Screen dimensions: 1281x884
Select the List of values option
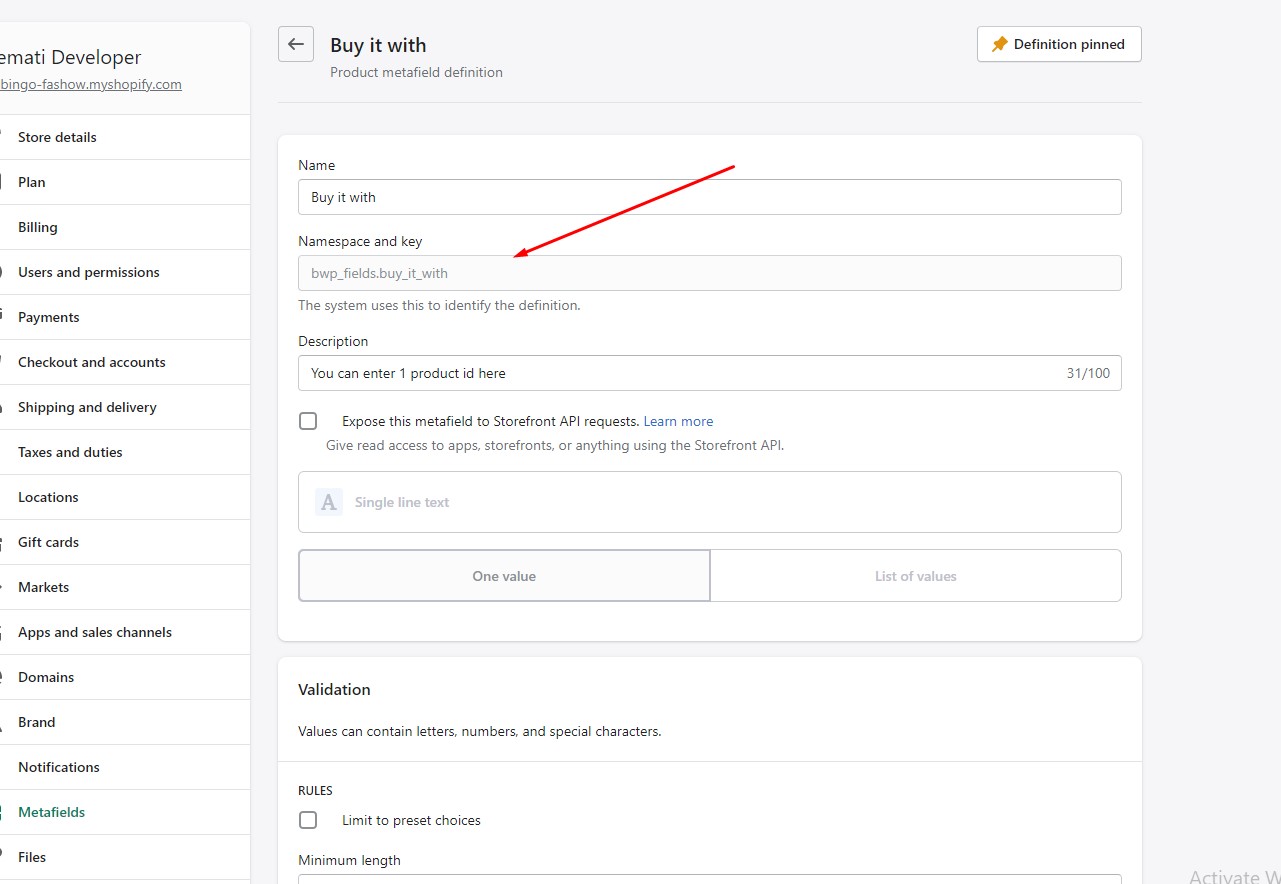point(915,576)
